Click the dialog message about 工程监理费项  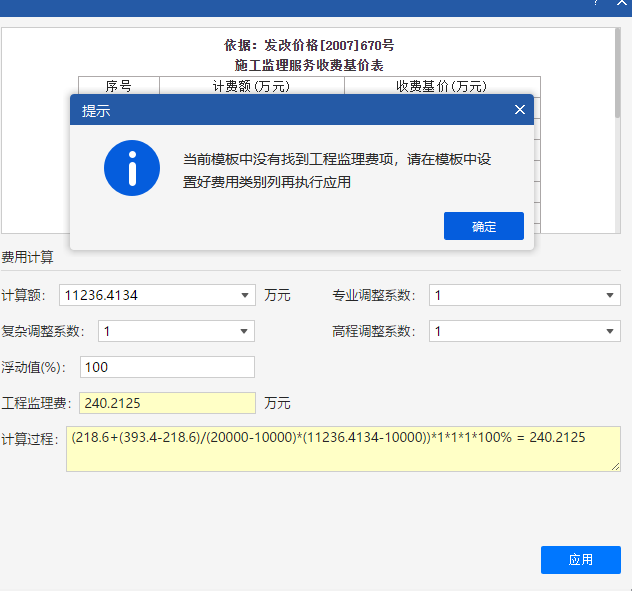pyautogui.click(x=337, y=171)
